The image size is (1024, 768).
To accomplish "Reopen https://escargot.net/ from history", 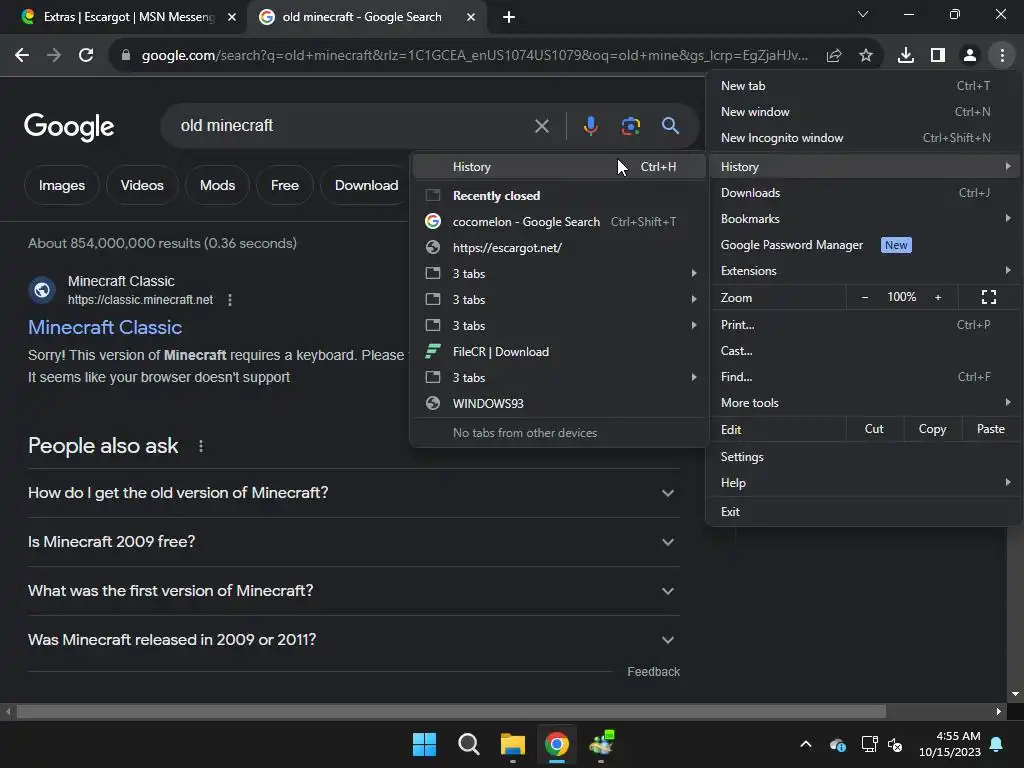I will pos(560,248).
